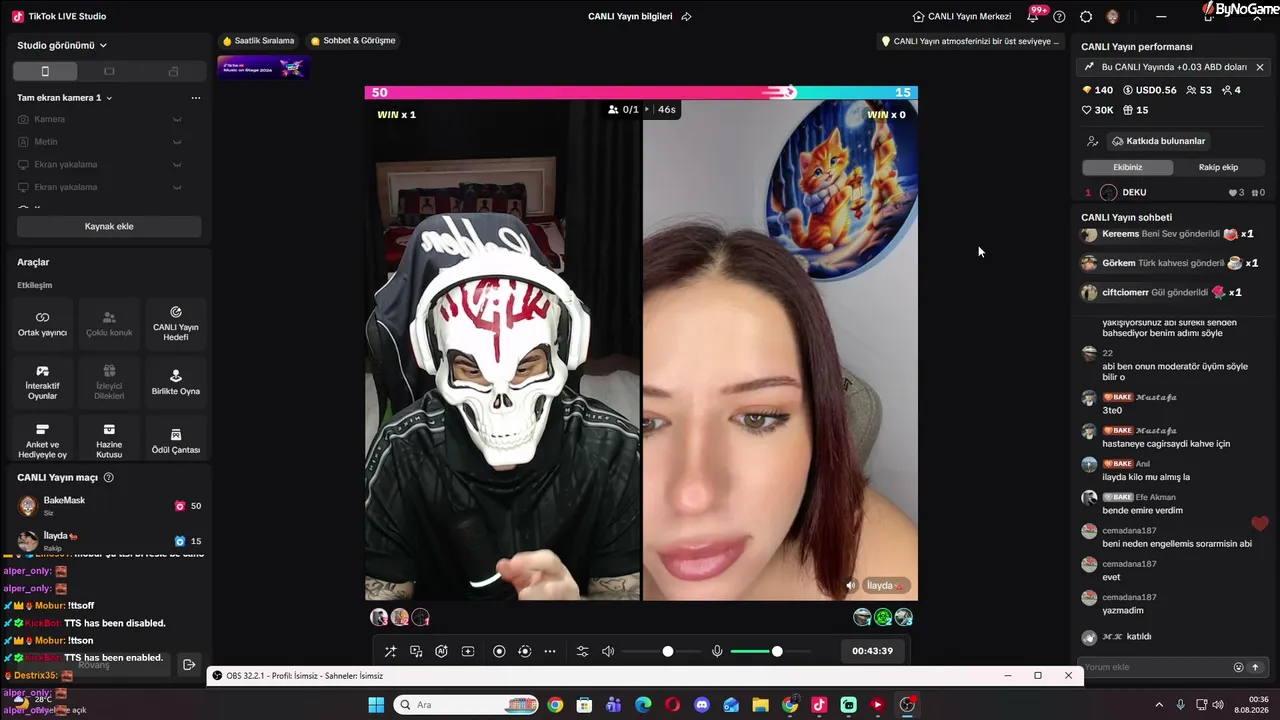Open the exit icon beside the chat overlay
The width and height of the screenshot is (1280, 720).
(189, 664)
